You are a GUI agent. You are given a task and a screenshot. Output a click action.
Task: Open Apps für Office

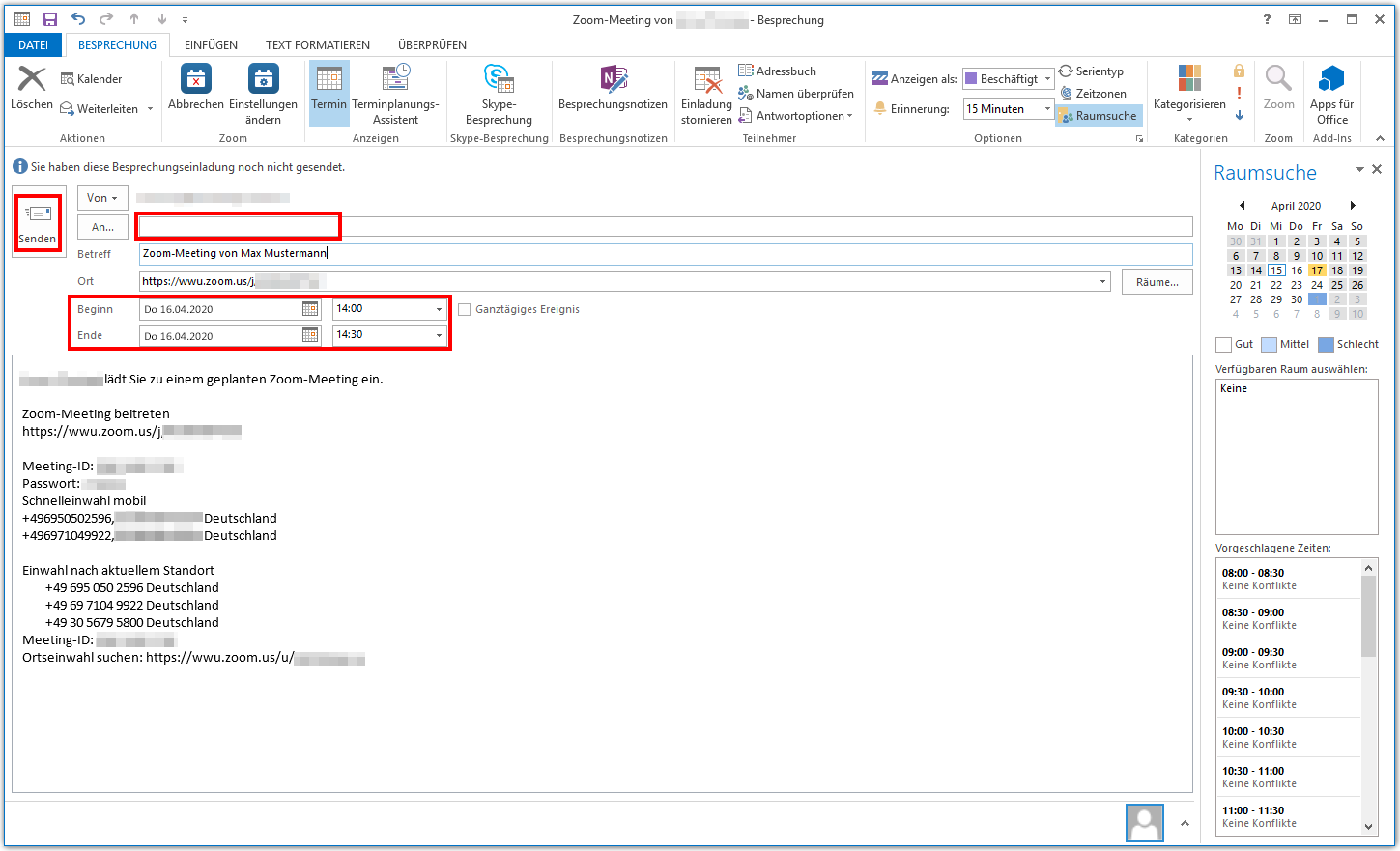coord(1331,93)
